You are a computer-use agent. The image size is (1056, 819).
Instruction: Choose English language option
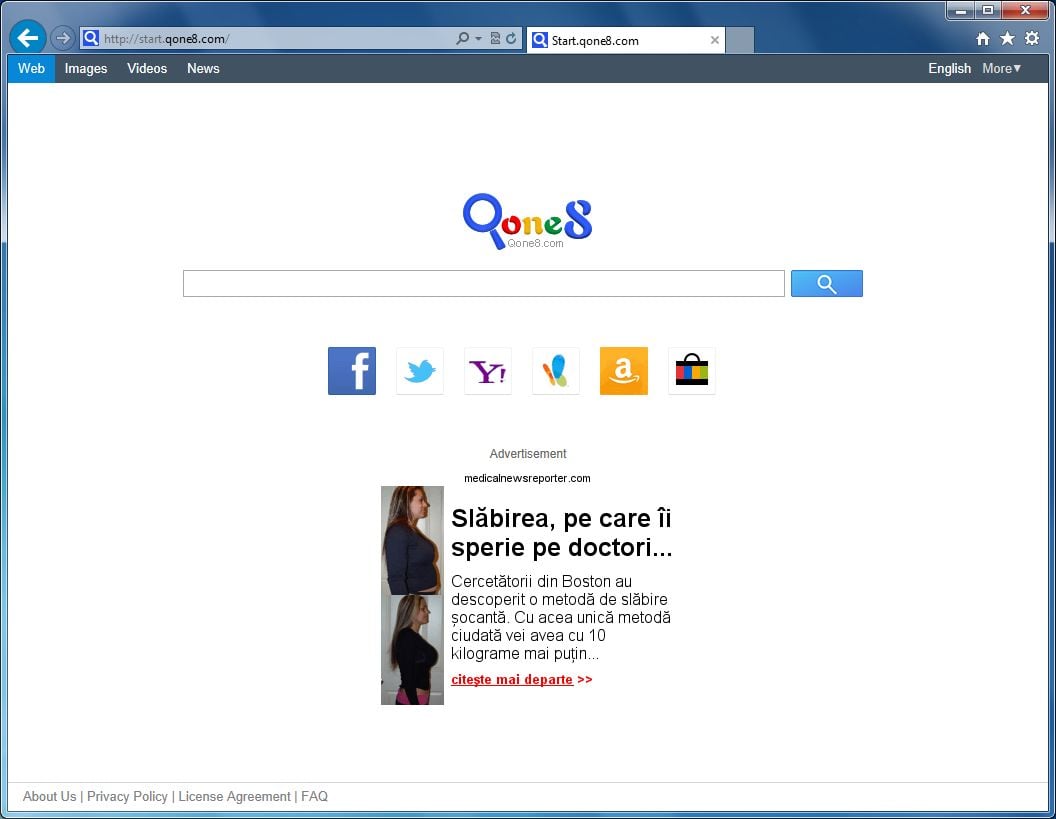pyautogui.click(x=950, y=69)
